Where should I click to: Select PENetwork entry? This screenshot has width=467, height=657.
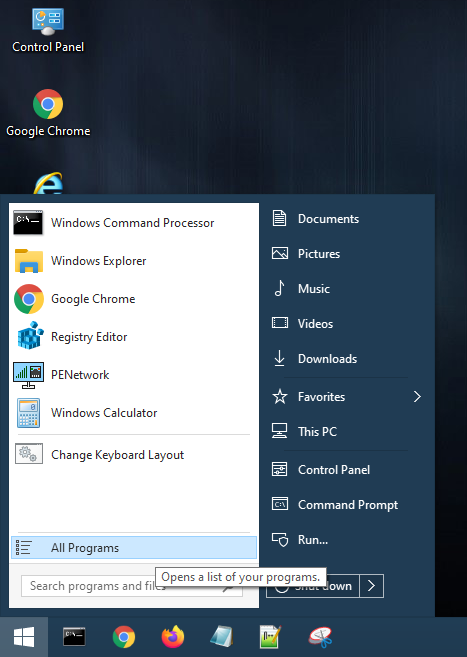[80, 375]
